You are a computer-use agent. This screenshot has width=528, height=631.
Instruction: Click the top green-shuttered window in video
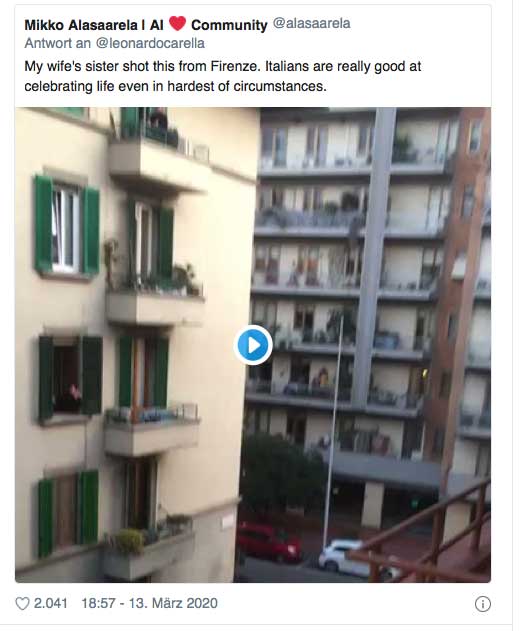(x=66, y=226)
